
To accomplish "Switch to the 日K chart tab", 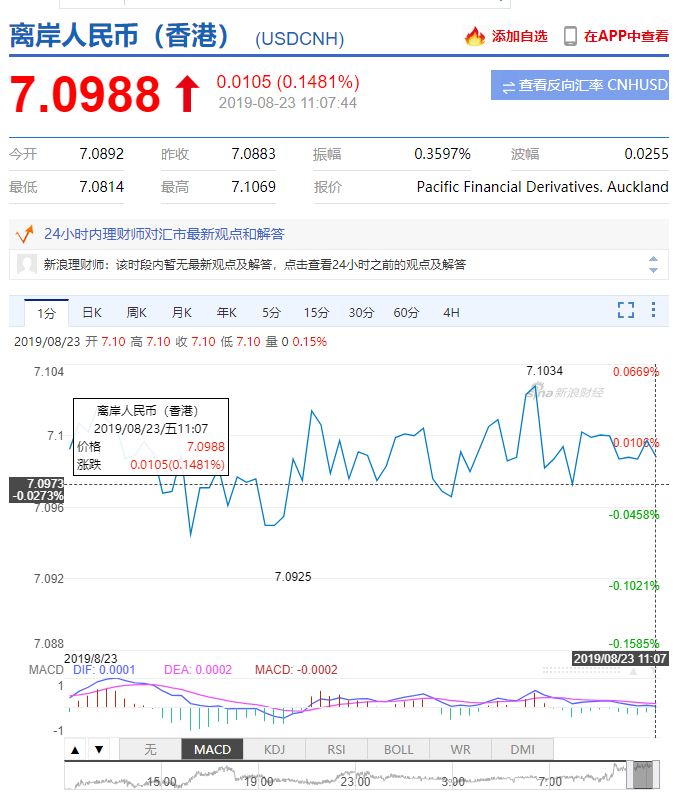I will pyautogui.click(x=92, y=313).
